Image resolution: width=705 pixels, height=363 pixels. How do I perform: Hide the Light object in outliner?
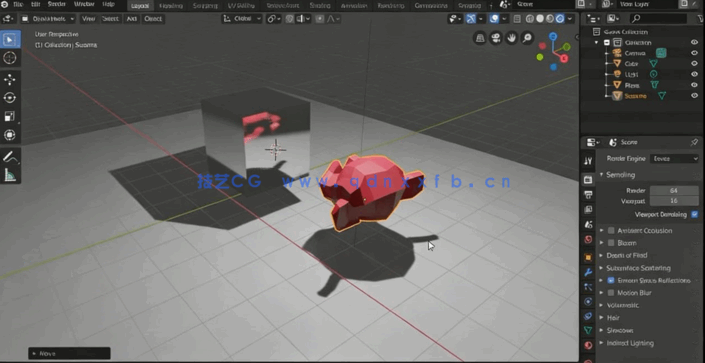coord(694,74)
